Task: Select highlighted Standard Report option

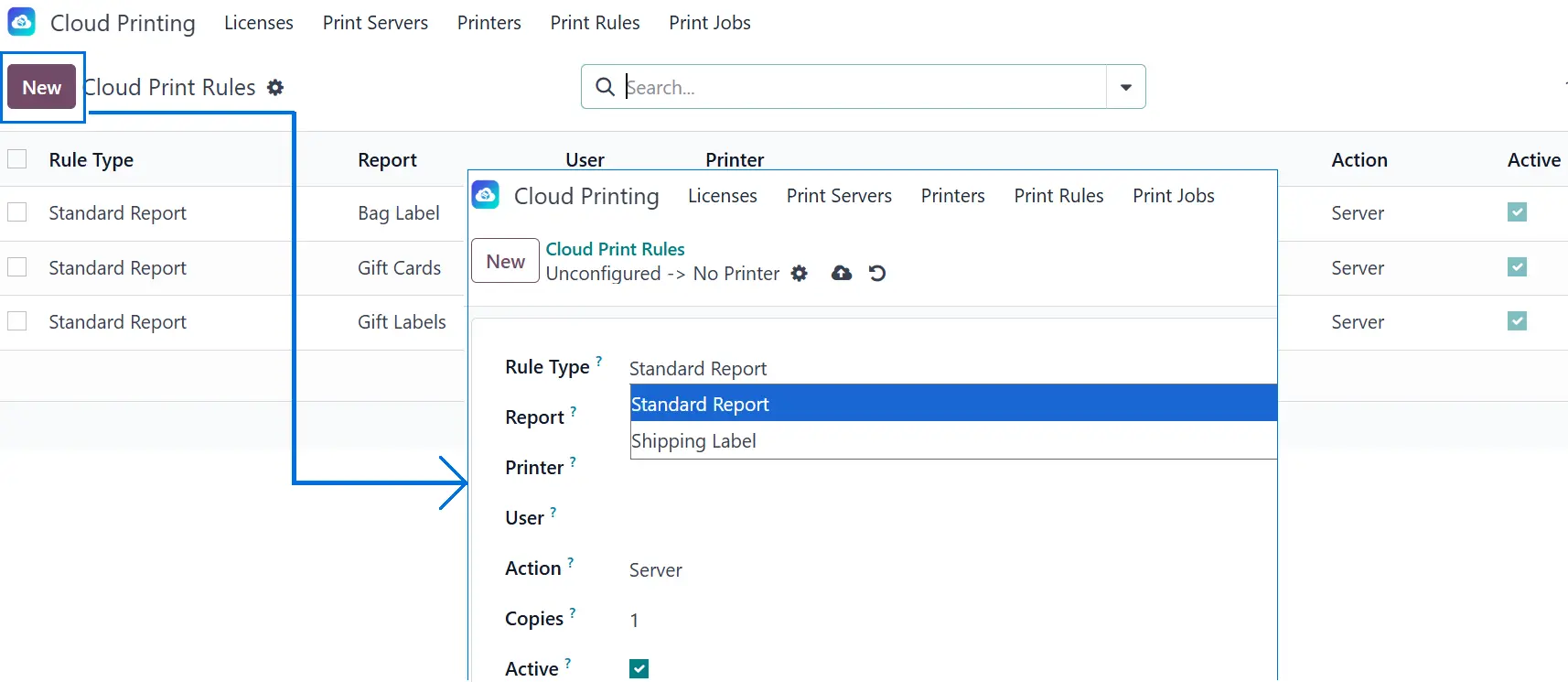Action: pyautogui.click(x=700, y=404)
